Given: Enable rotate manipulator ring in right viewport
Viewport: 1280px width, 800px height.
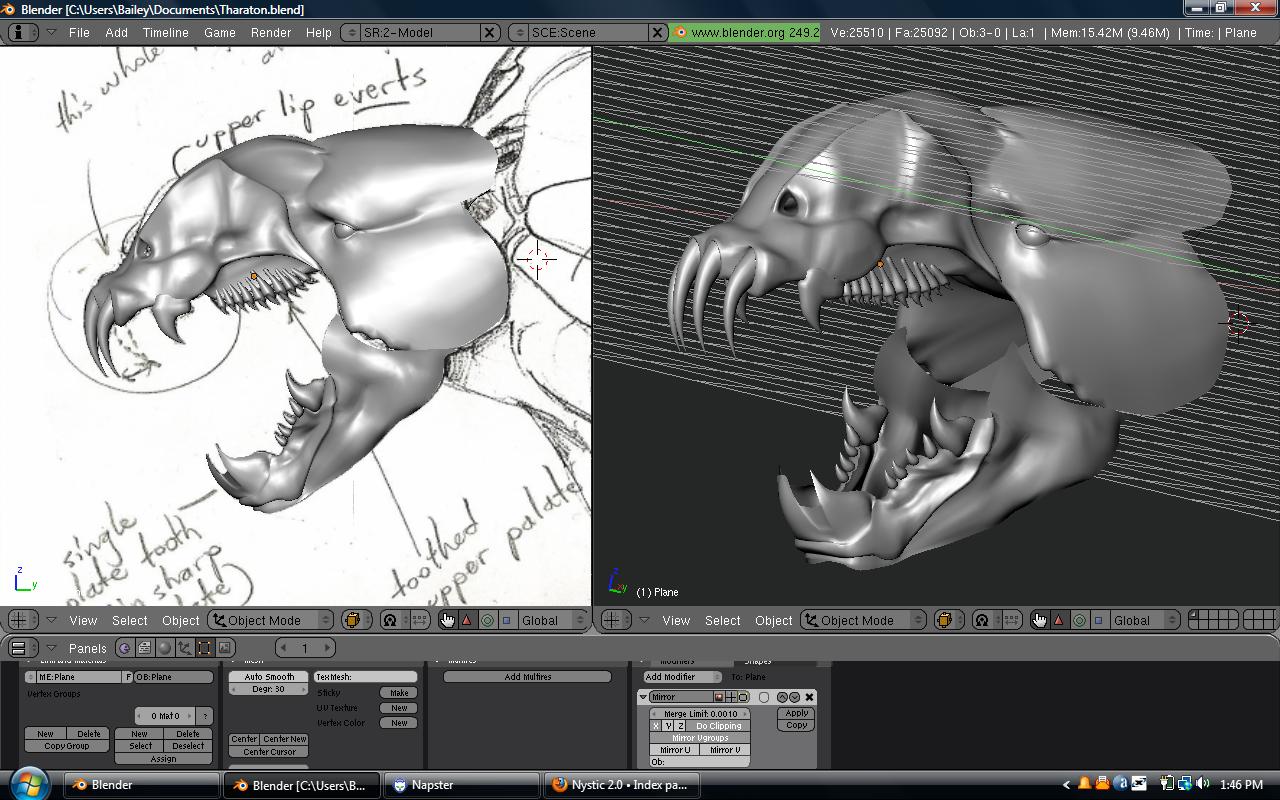Looking at the screenshot, I should 1079,620.
